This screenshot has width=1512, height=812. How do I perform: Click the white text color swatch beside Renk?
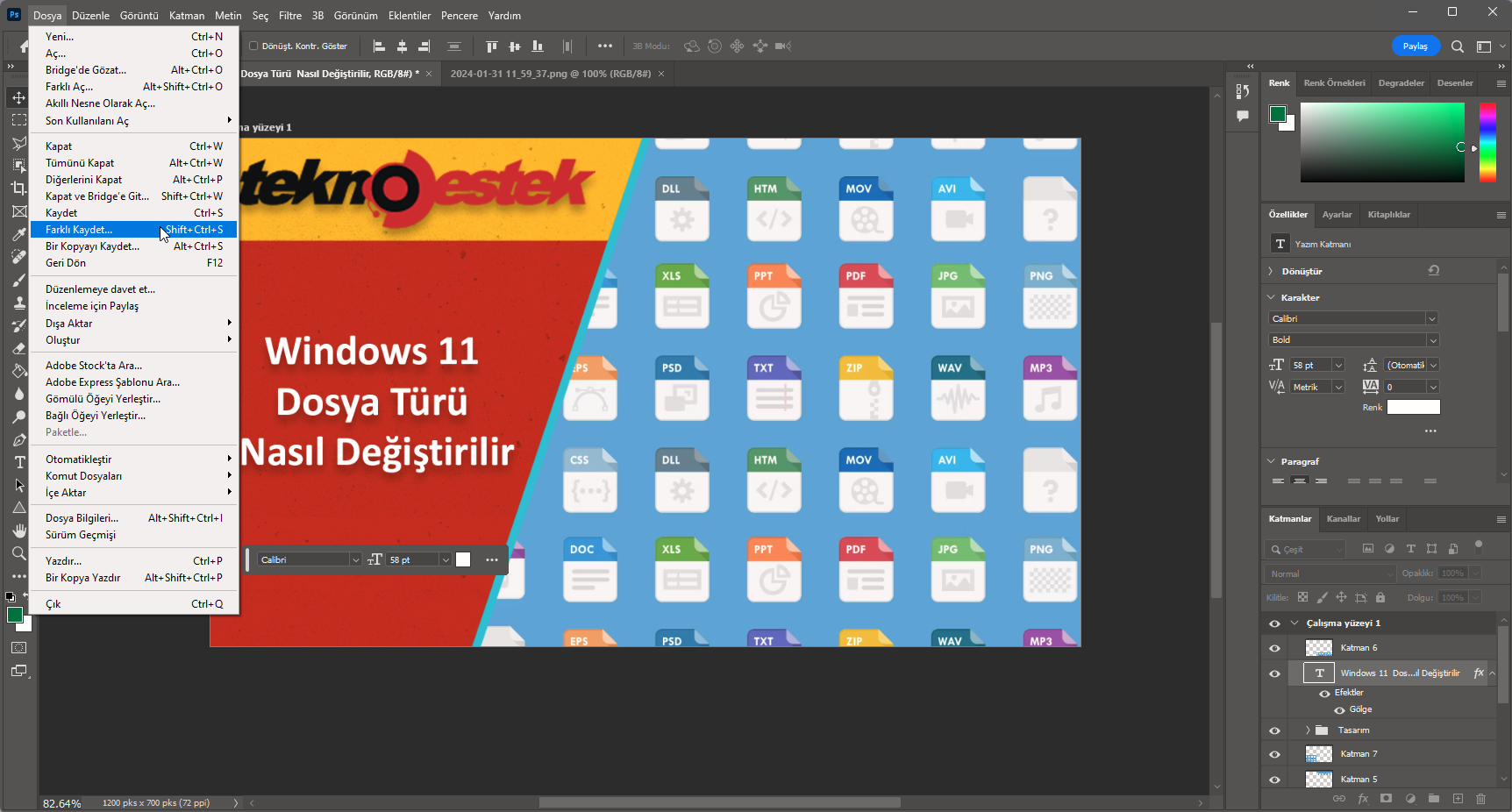click(1413, 407)
